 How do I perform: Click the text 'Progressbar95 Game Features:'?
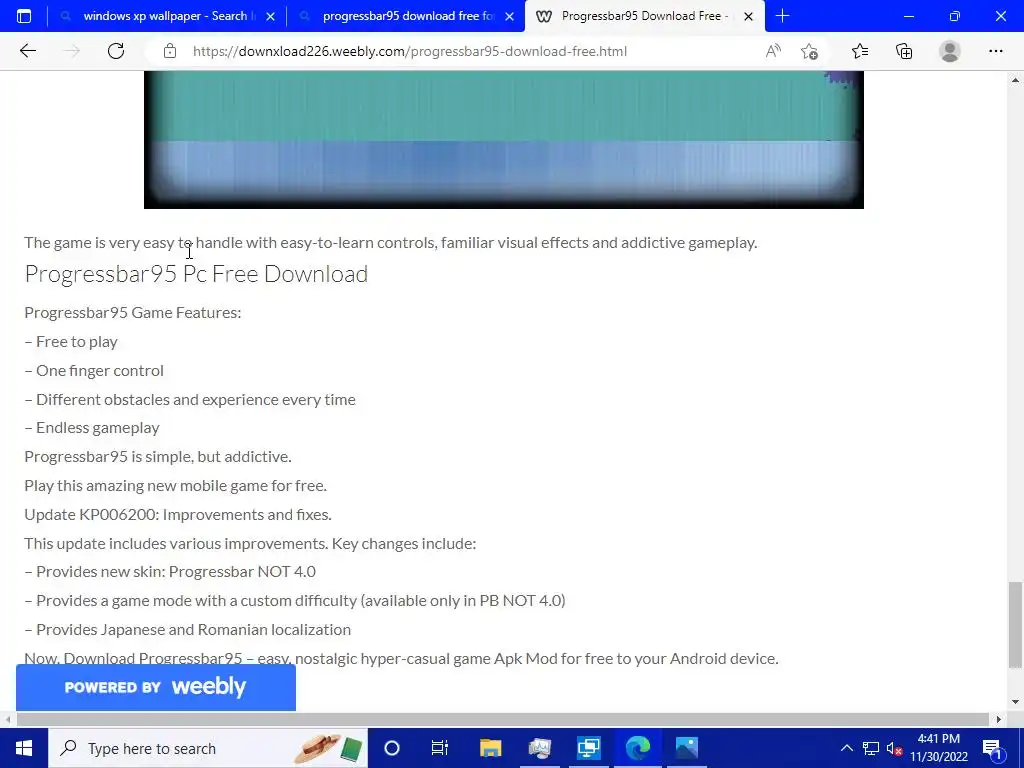pyautogui.click(x=133, y=313)
